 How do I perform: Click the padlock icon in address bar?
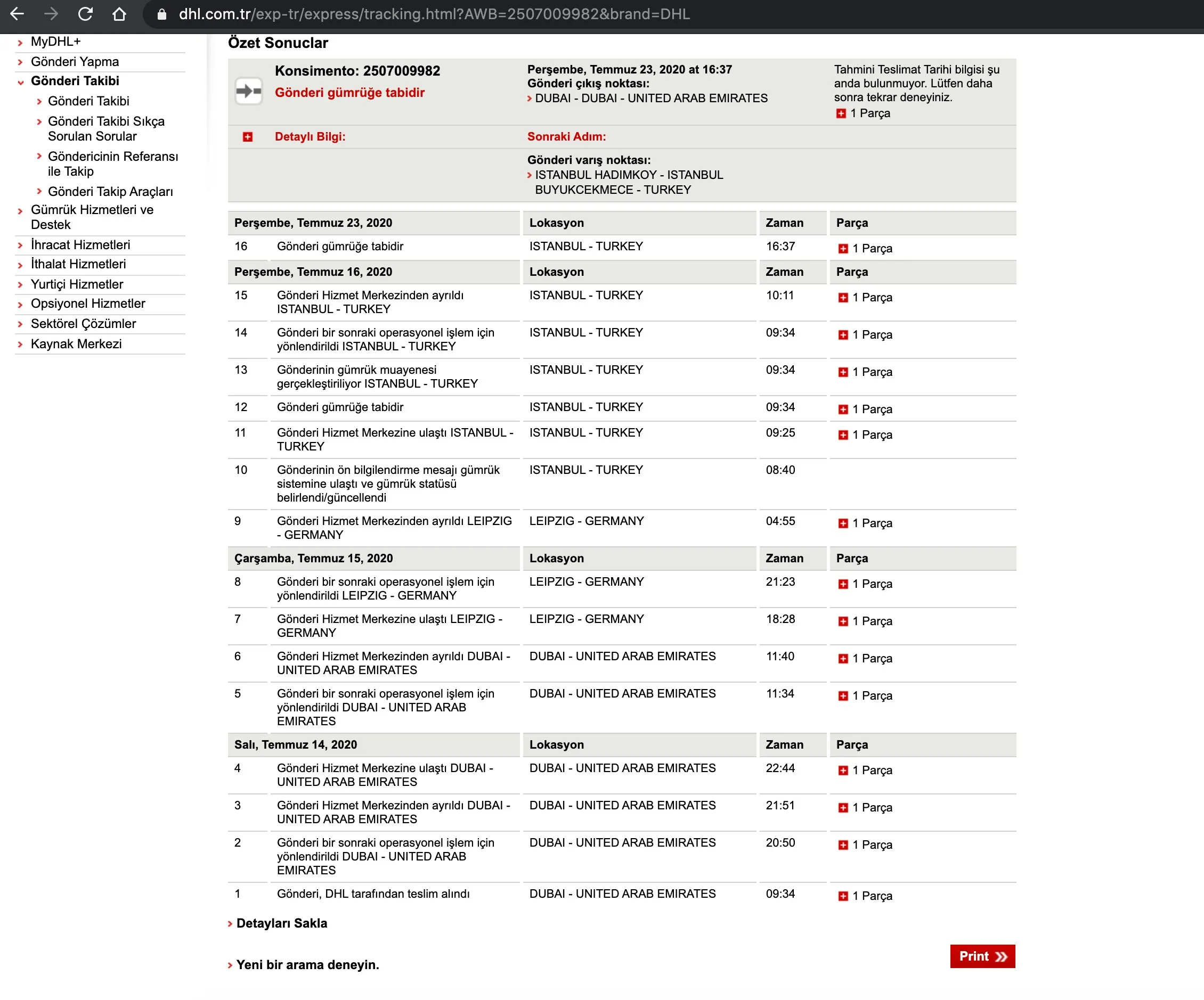pos(162,14)
